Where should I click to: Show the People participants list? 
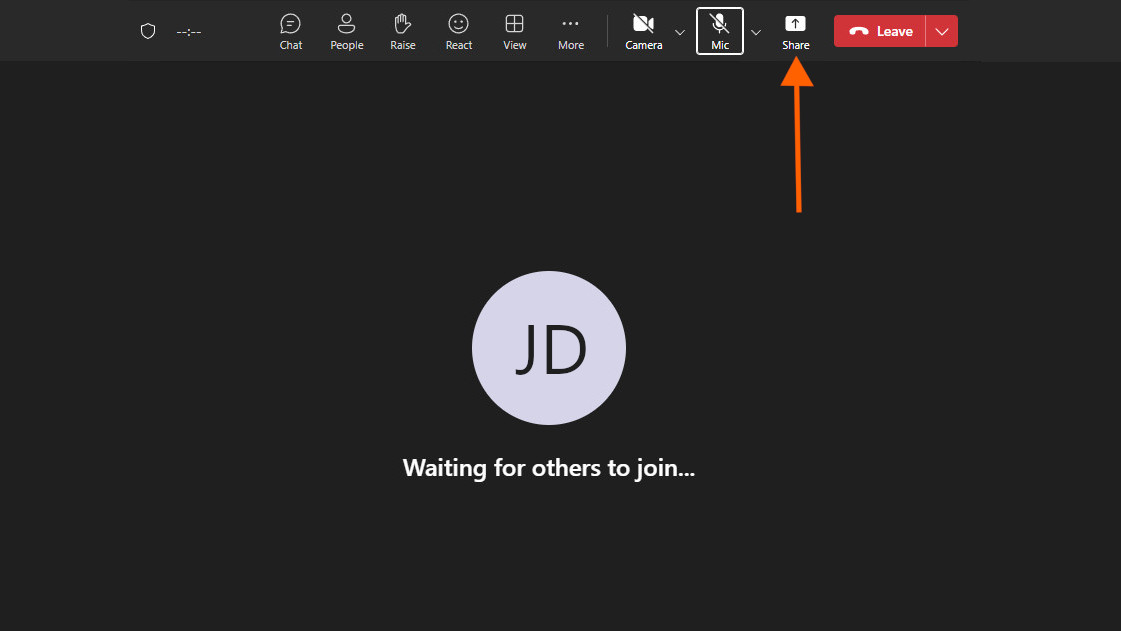[346, 31]
